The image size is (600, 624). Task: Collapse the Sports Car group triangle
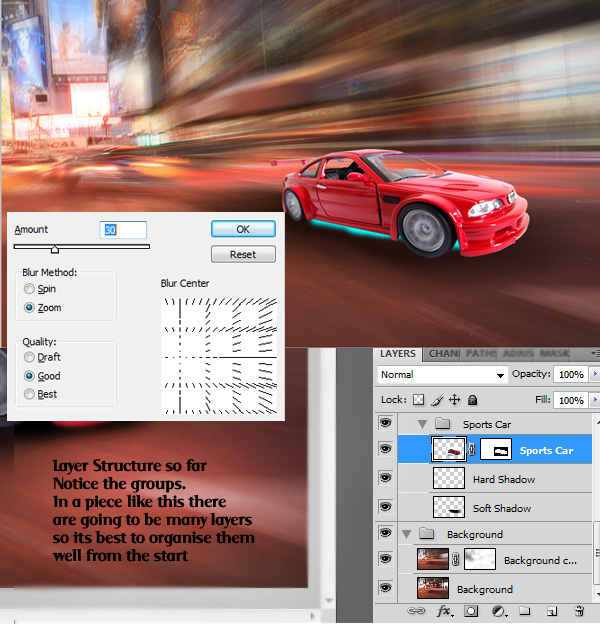(423, 424)
